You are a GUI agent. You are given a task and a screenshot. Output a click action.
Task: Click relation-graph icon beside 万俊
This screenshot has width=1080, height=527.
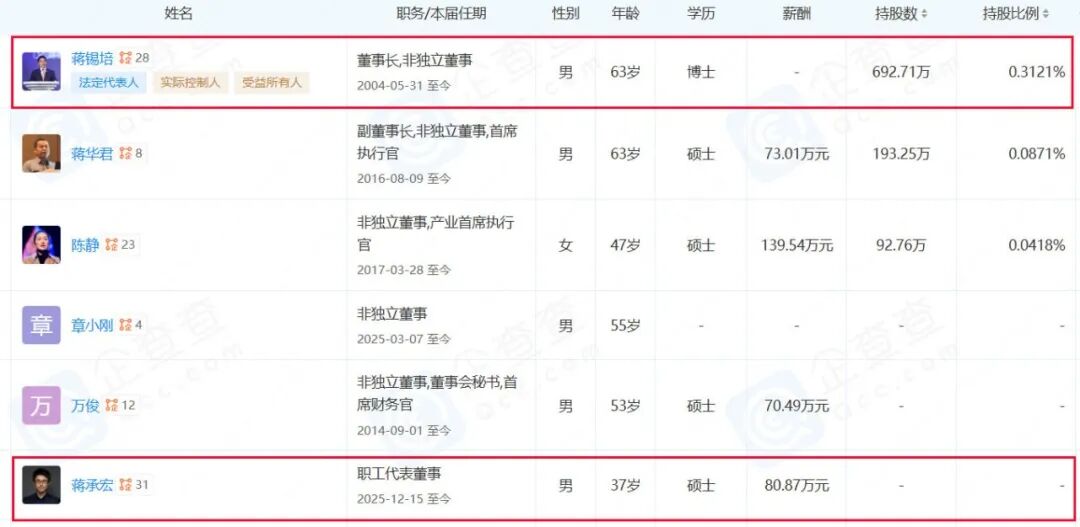tap(111, 405)
